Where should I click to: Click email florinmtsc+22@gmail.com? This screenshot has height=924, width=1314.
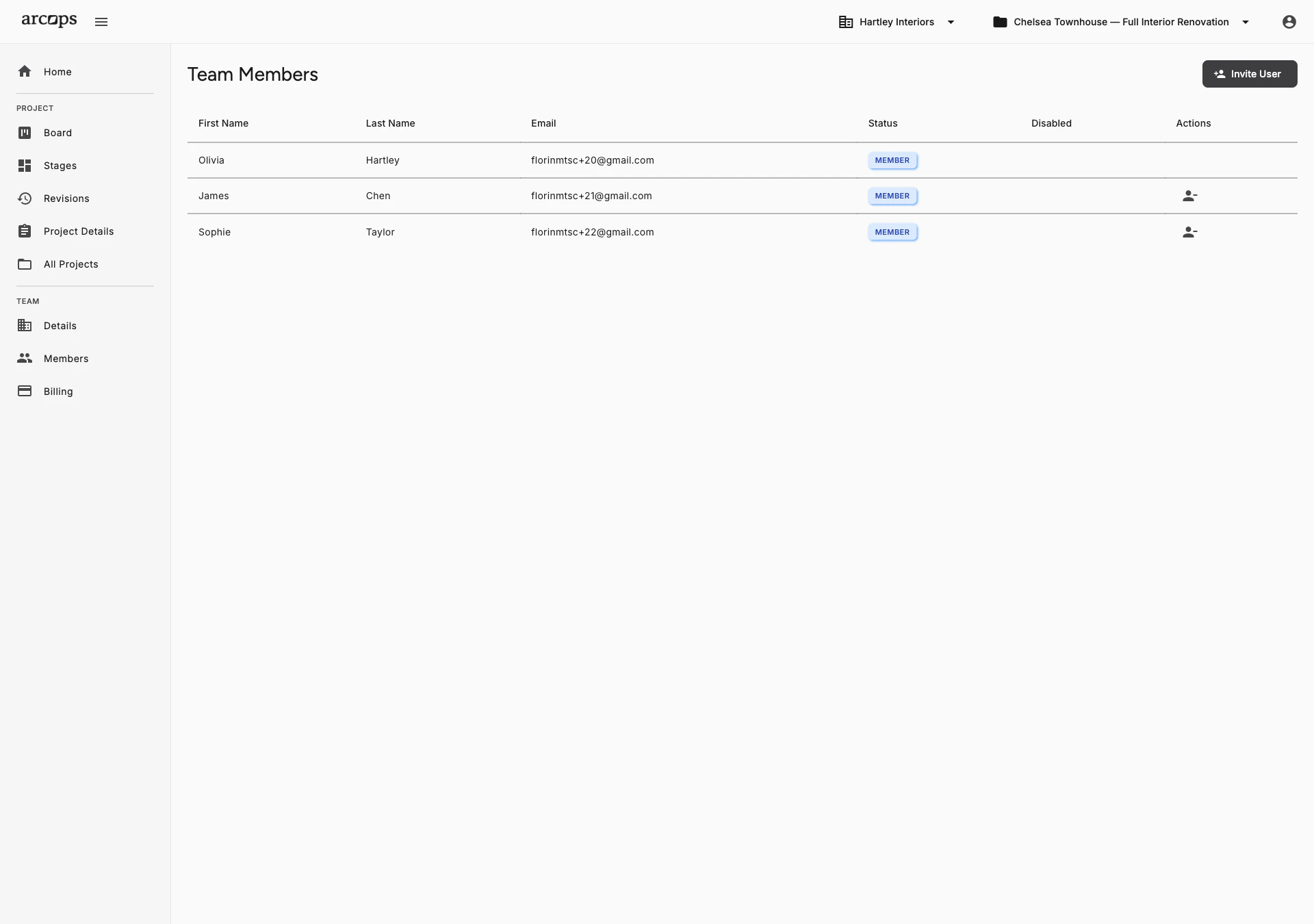(593, 232)
